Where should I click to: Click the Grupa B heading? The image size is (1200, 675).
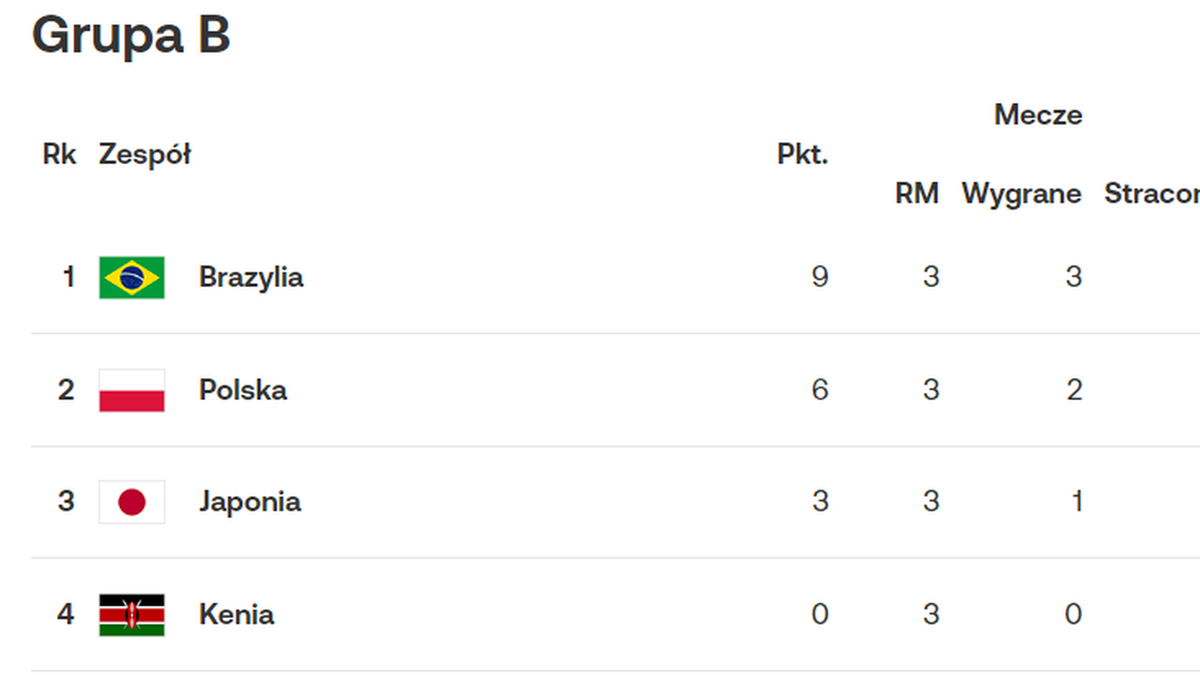(131, 35)
